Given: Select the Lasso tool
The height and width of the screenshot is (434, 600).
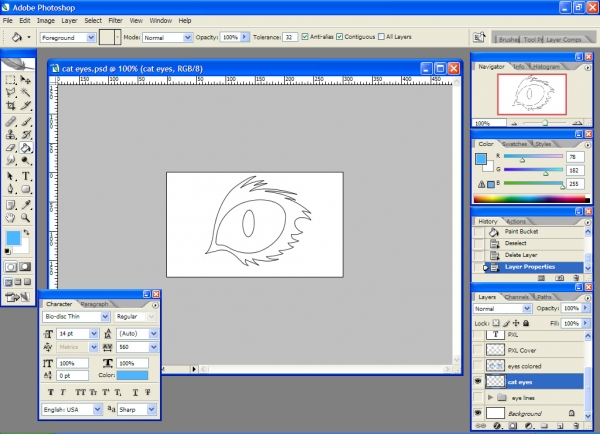Looking at the screenshot, I should point(10,92).
